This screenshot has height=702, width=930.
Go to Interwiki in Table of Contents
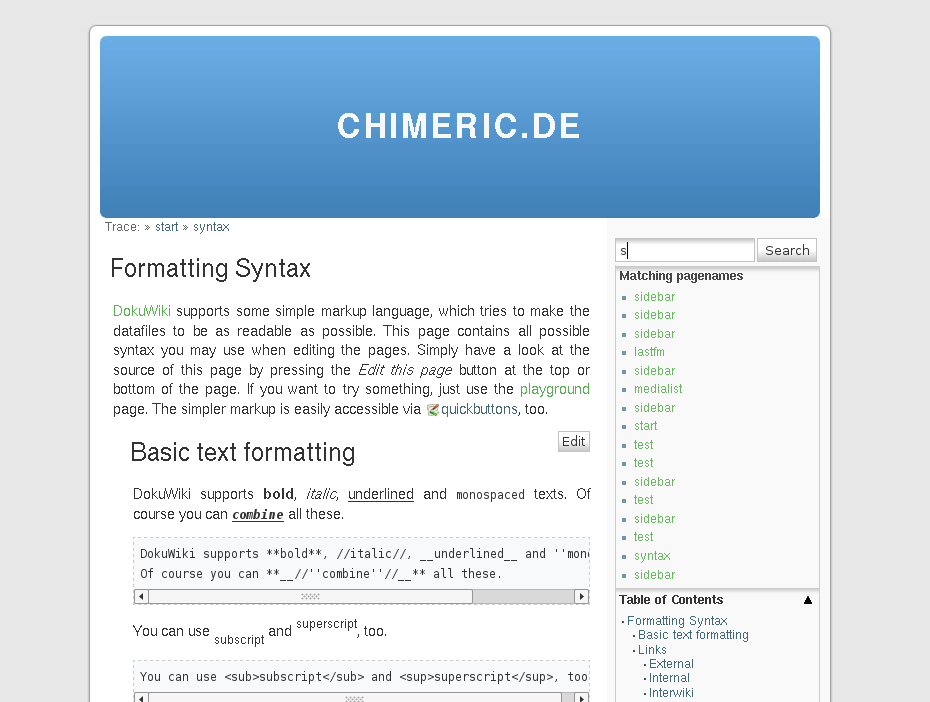(x=671, y=693)
